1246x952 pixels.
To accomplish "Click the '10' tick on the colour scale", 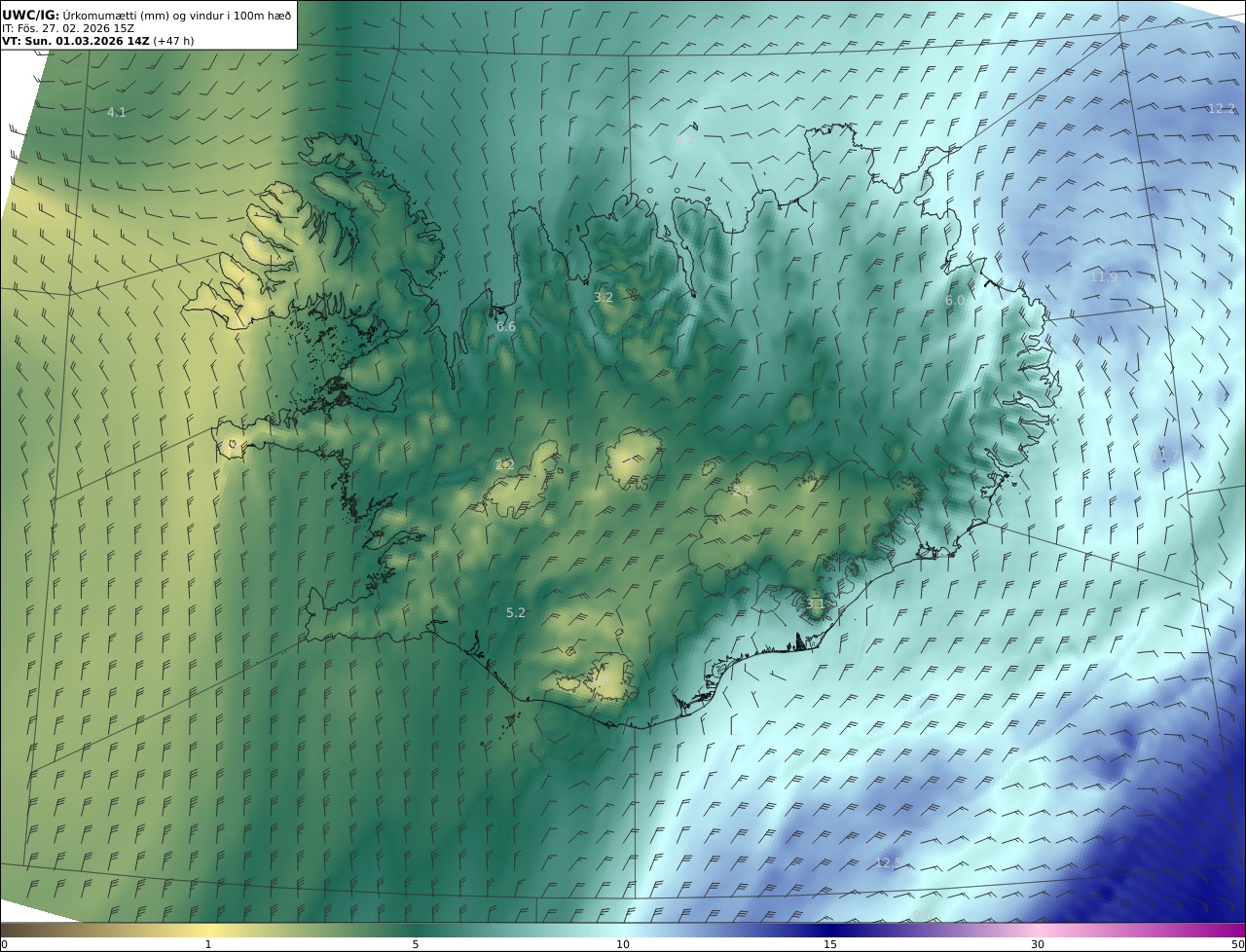I will click(623, 944).
